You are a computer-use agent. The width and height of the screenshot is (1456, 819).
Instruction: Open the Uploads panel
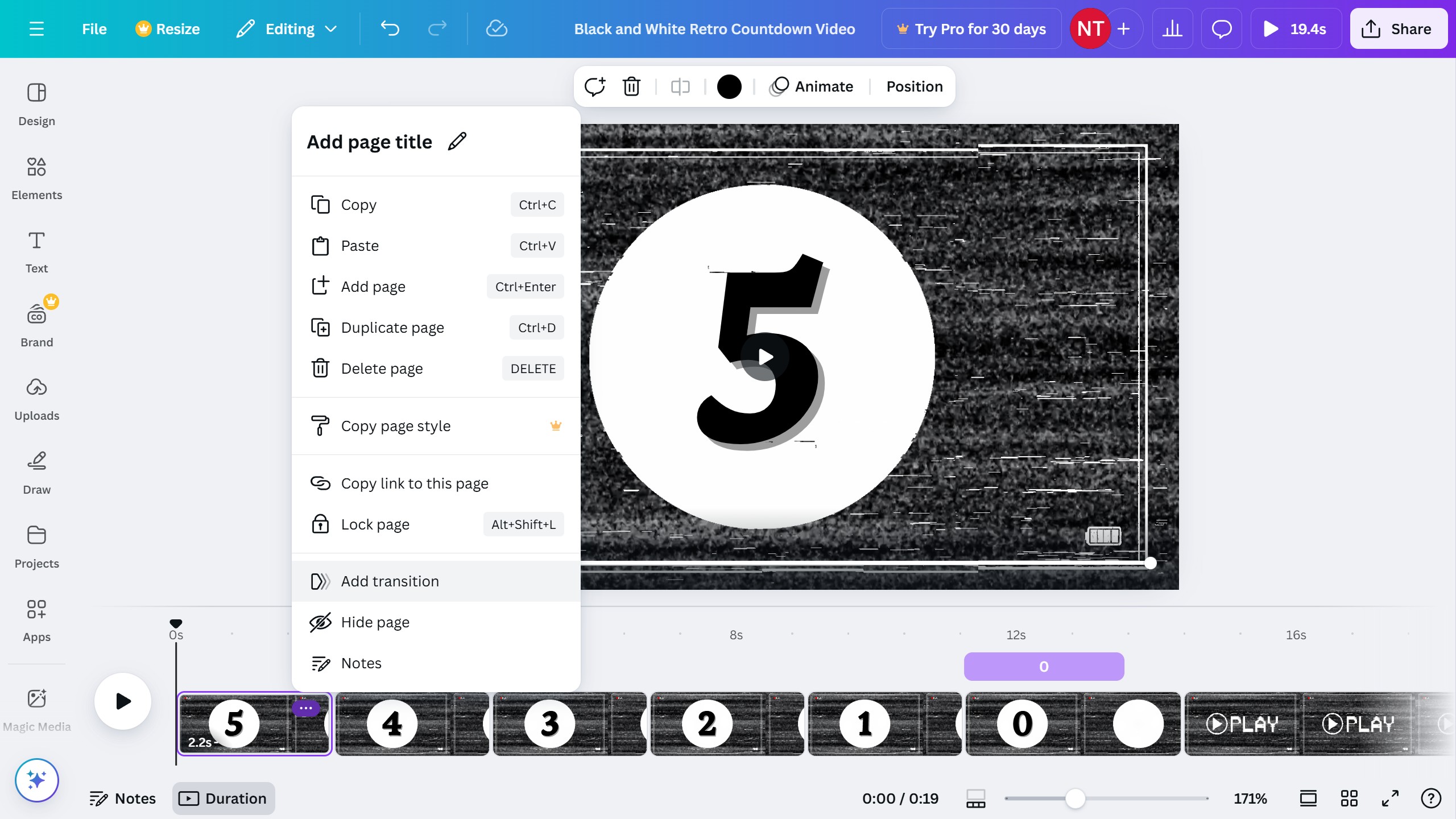(36, 399)
